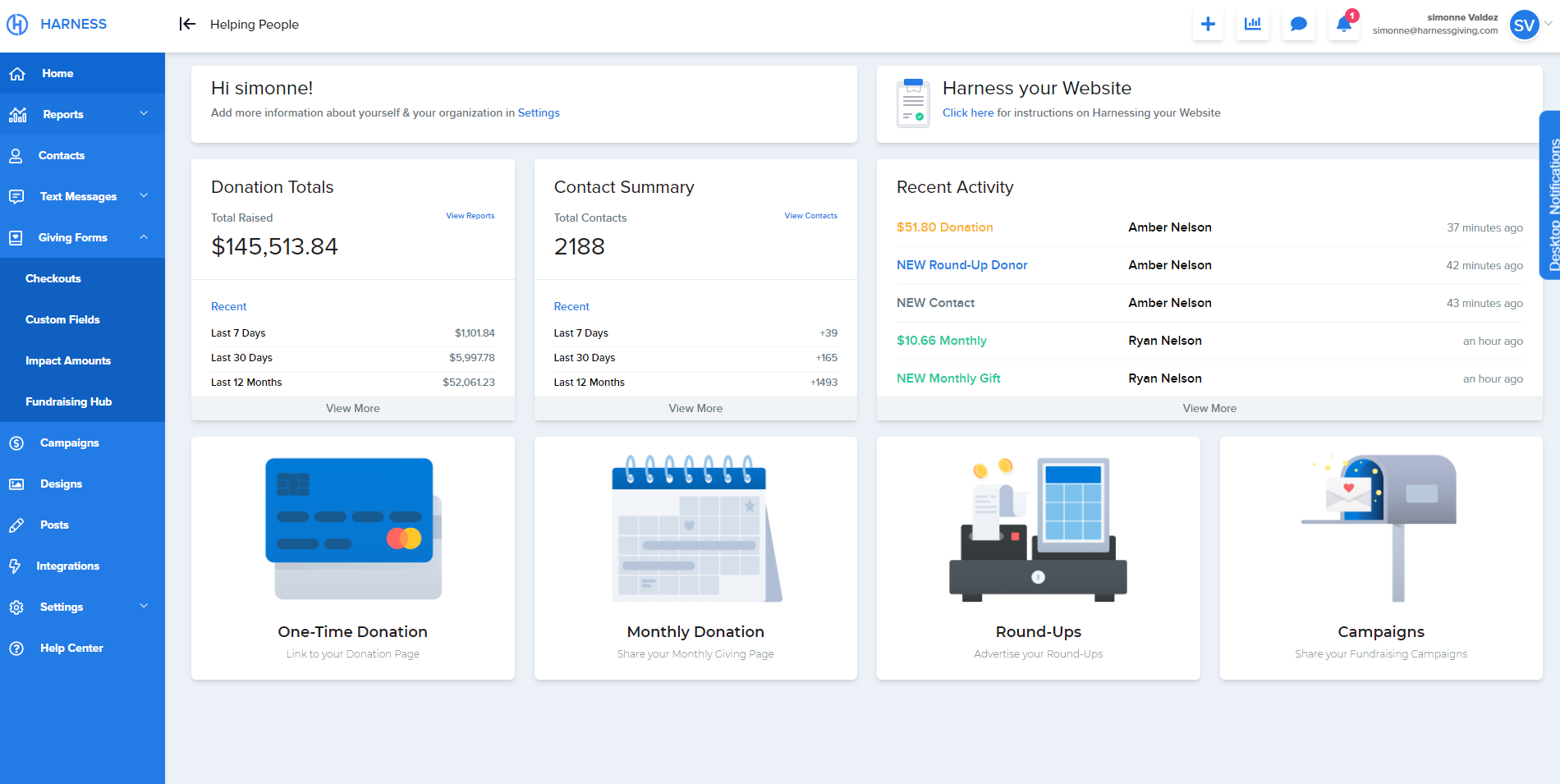The image size is (1560, 784).
Task: Click the Integrations icon in sidebar
Action: point(17,566)
